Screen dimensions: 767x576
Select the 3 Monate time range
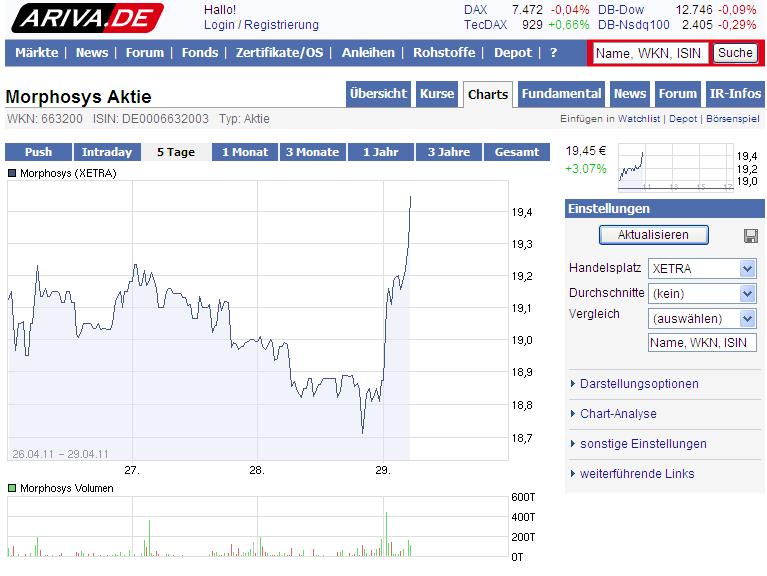click(313, 152)
